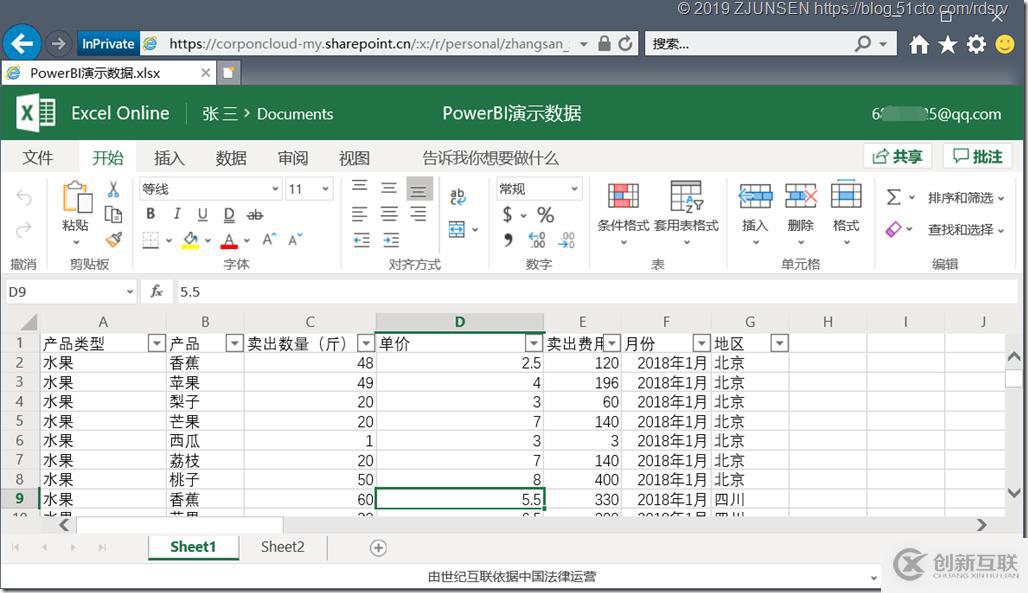Align text to the middle
Viewport: 1028px width, 593px height.
389,188
